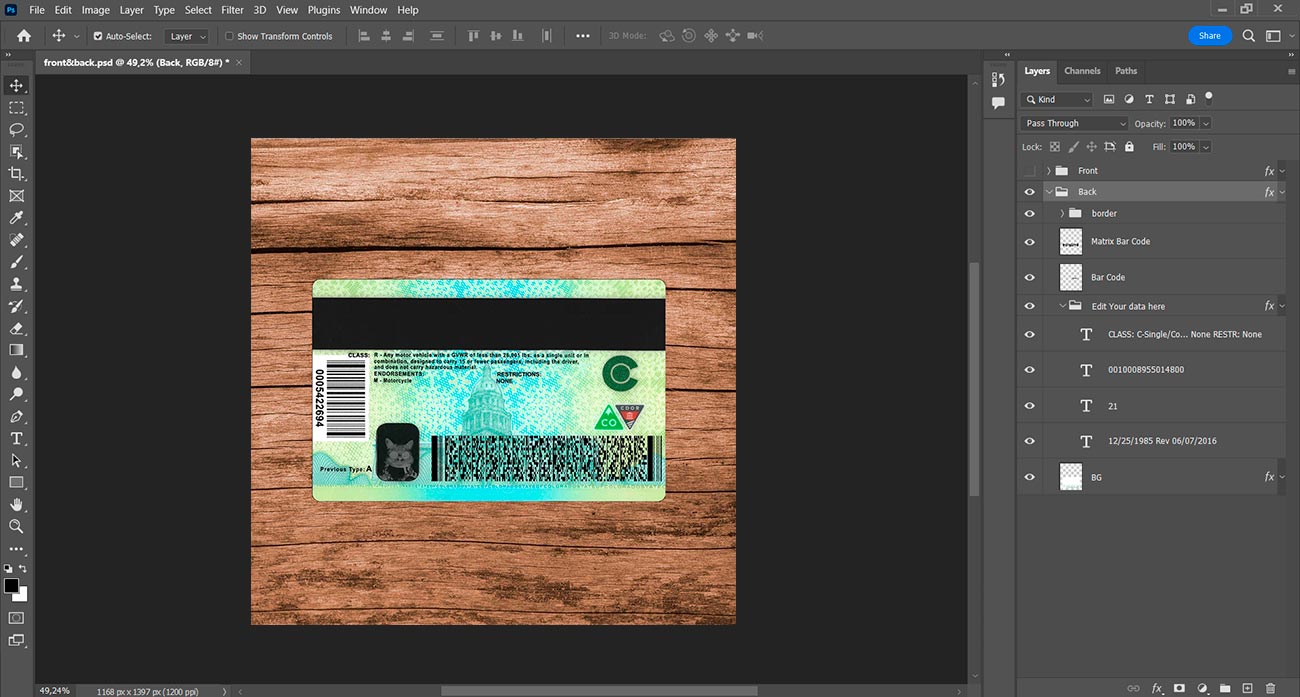
Task: Expand the border layer group
Action: (x=1061, y=214)
